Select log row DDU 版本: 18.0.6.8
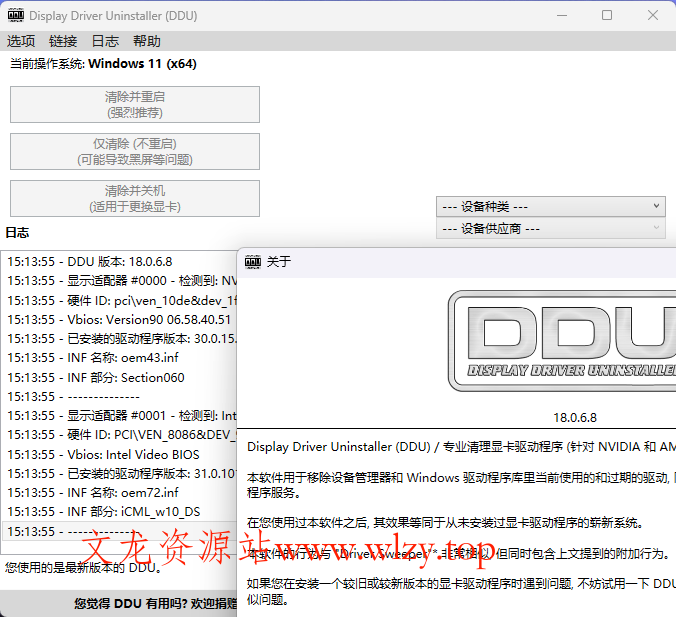The height and width of the screenshot is (617, 676). (120, 262)
